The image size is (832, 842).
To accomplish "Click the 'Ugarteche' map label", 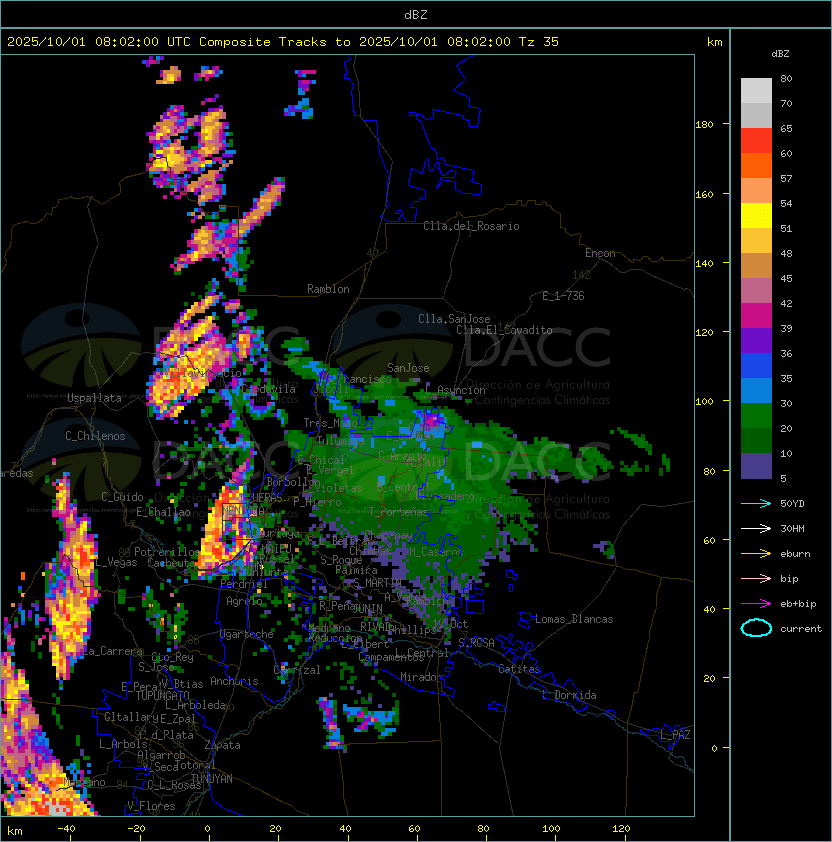I will (247, 634).
